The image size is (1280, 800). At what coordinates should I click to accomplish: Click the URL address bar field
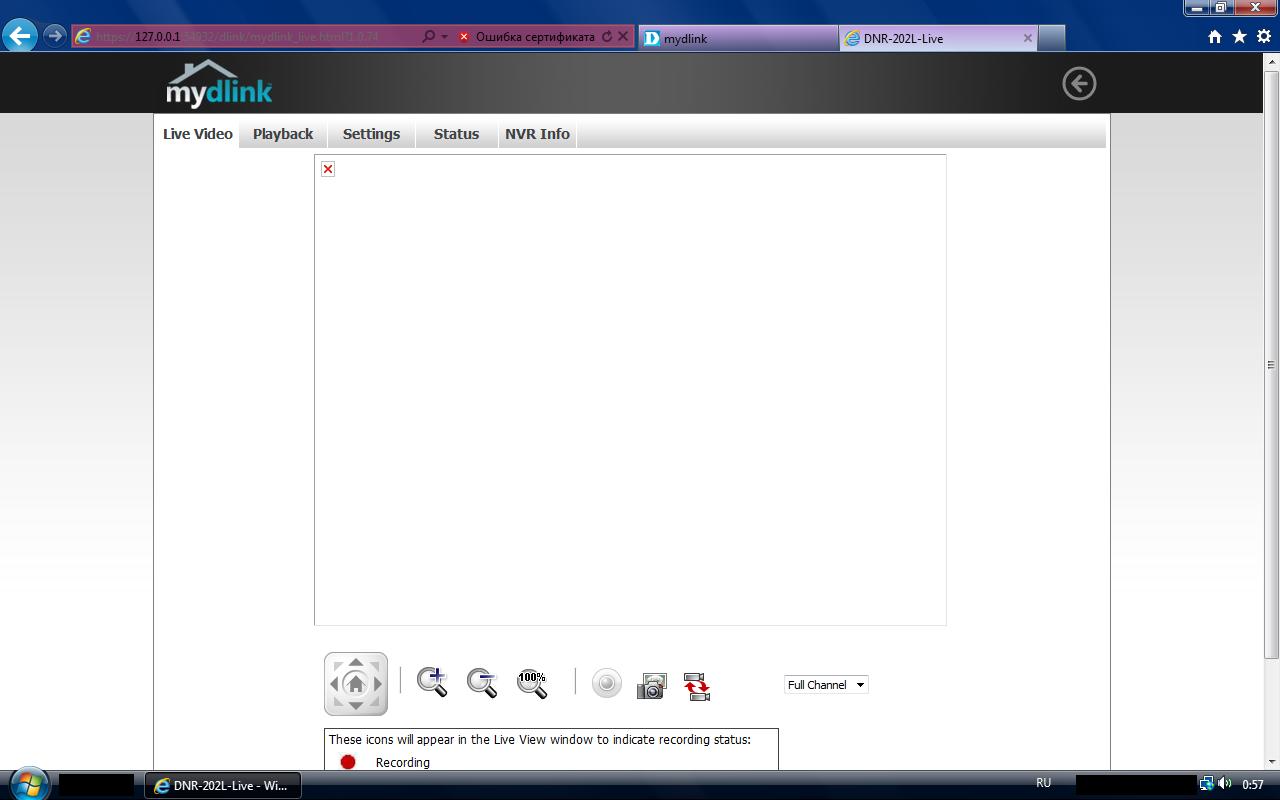[250, 37]
